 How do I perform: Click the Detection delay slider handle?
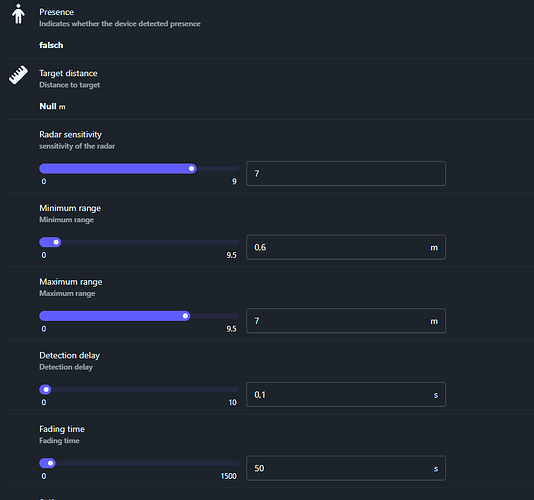(x=46, y=389)
